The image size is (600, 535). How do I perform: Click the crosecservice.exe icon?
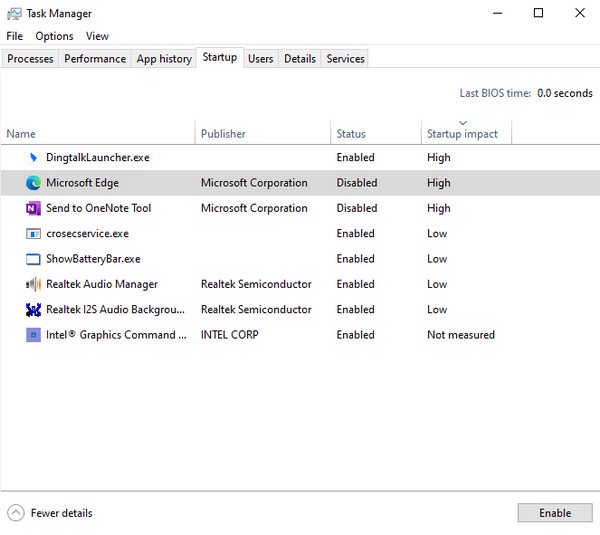(33, 233)
